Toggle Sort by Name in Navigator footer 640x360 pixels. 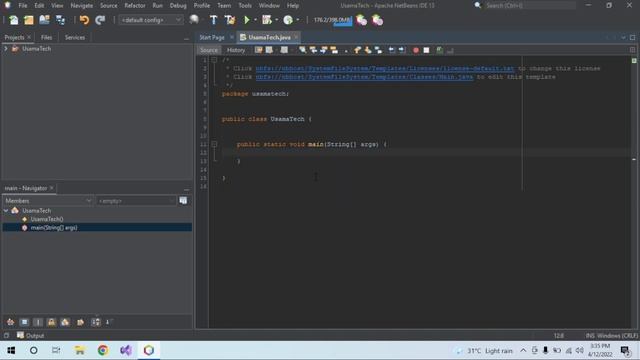tap(96, 322)
